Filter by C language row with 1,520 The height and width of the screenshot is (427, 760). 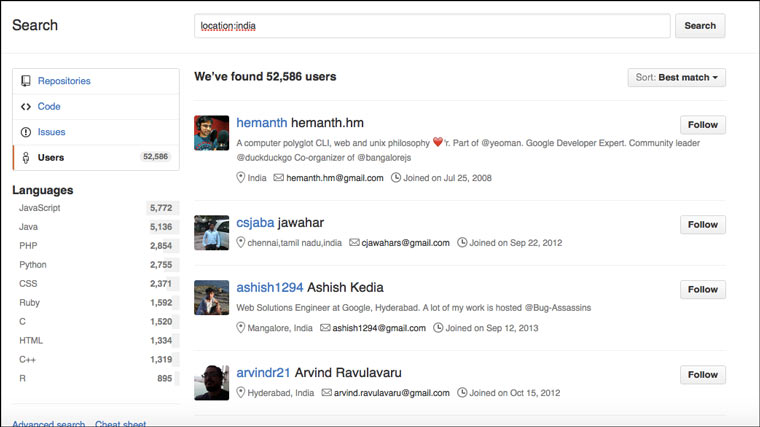coord(96,321)
